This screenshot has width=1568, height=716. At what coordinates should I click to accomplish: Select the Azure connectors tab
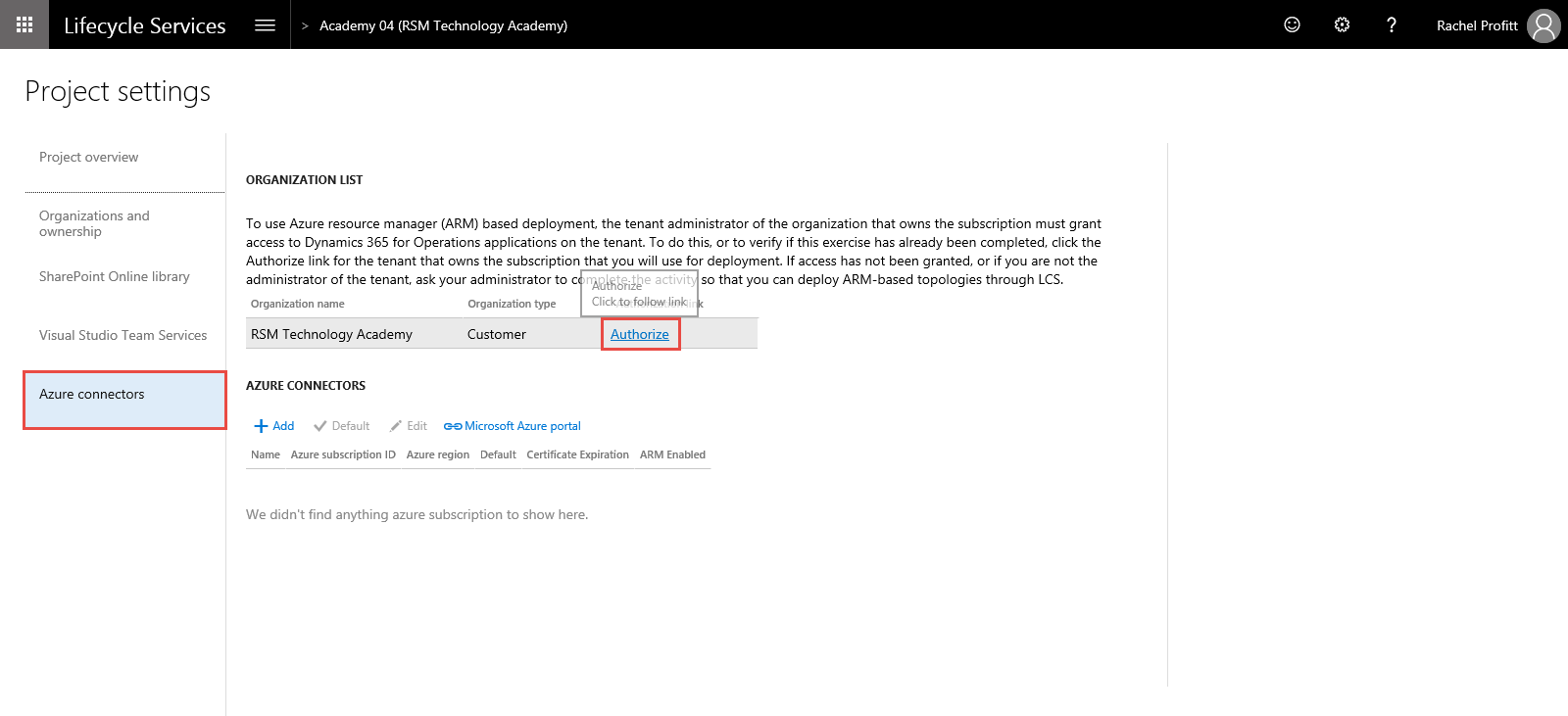tap(124, 400)
